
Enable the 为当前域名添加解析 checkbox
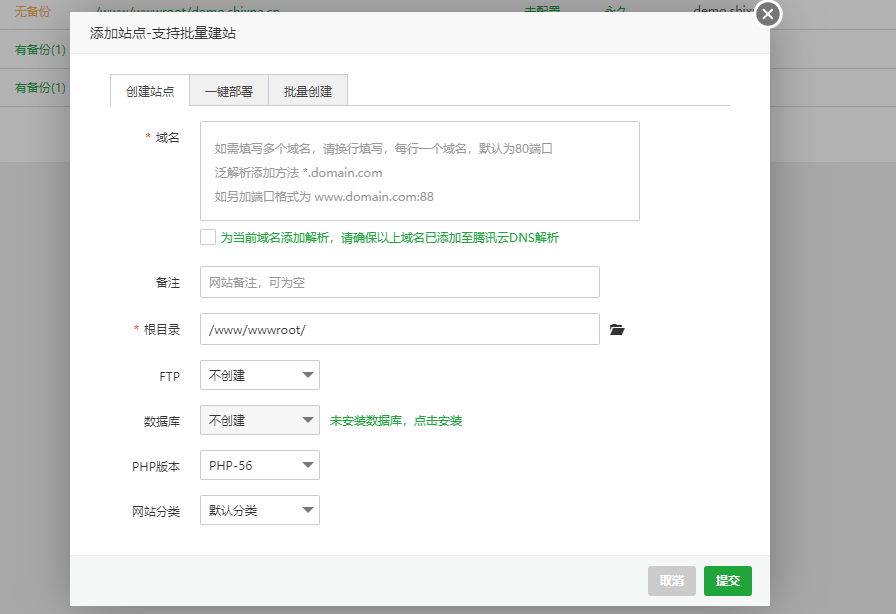point(208,238)
